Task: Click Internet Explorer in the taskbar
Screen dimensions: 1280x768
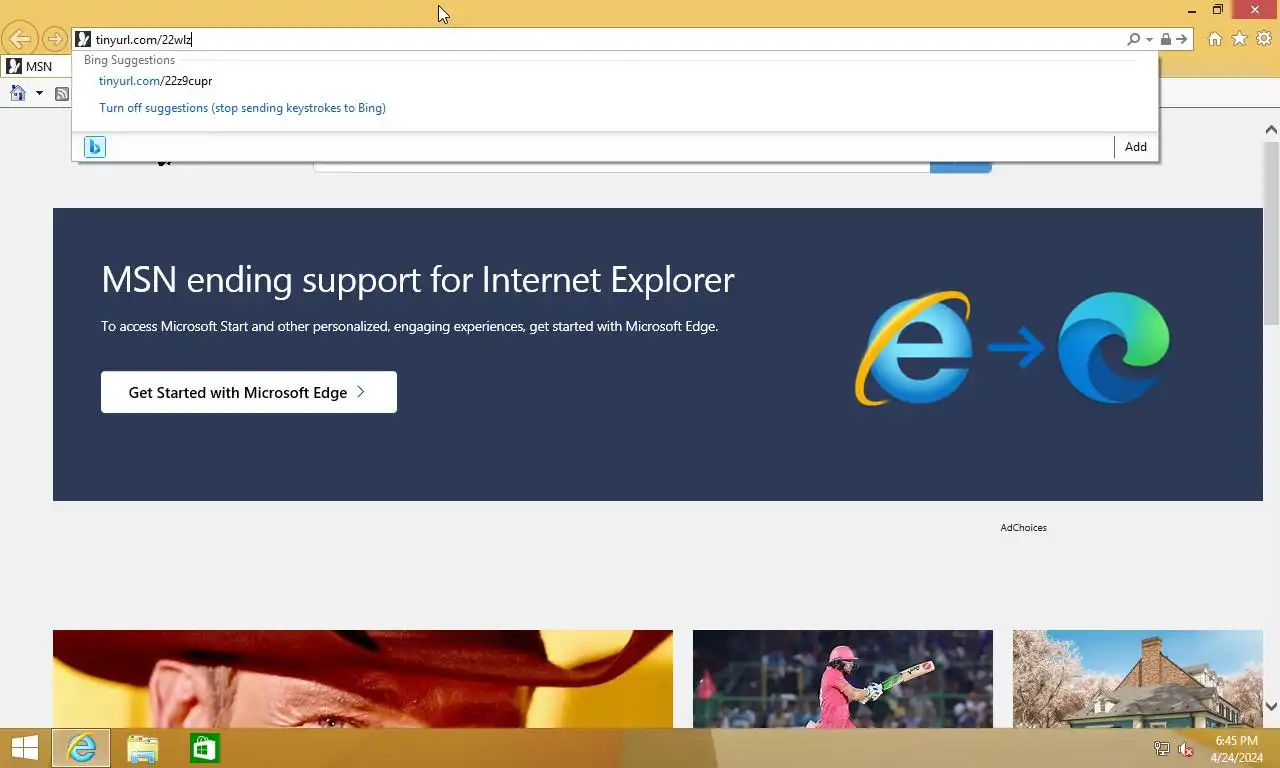Action: click(81, 748)
